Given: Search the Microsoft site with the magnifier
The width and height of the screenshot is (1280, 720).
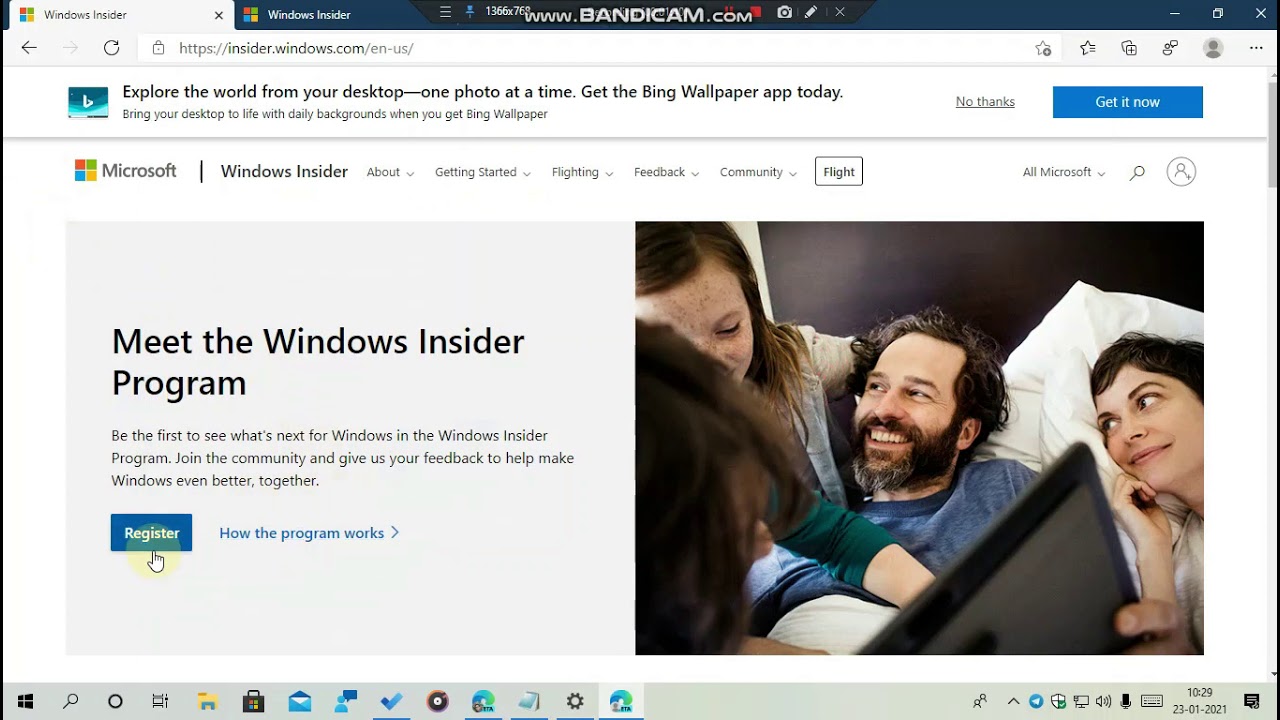Looking at the screenshot, I should point(1137,172).
